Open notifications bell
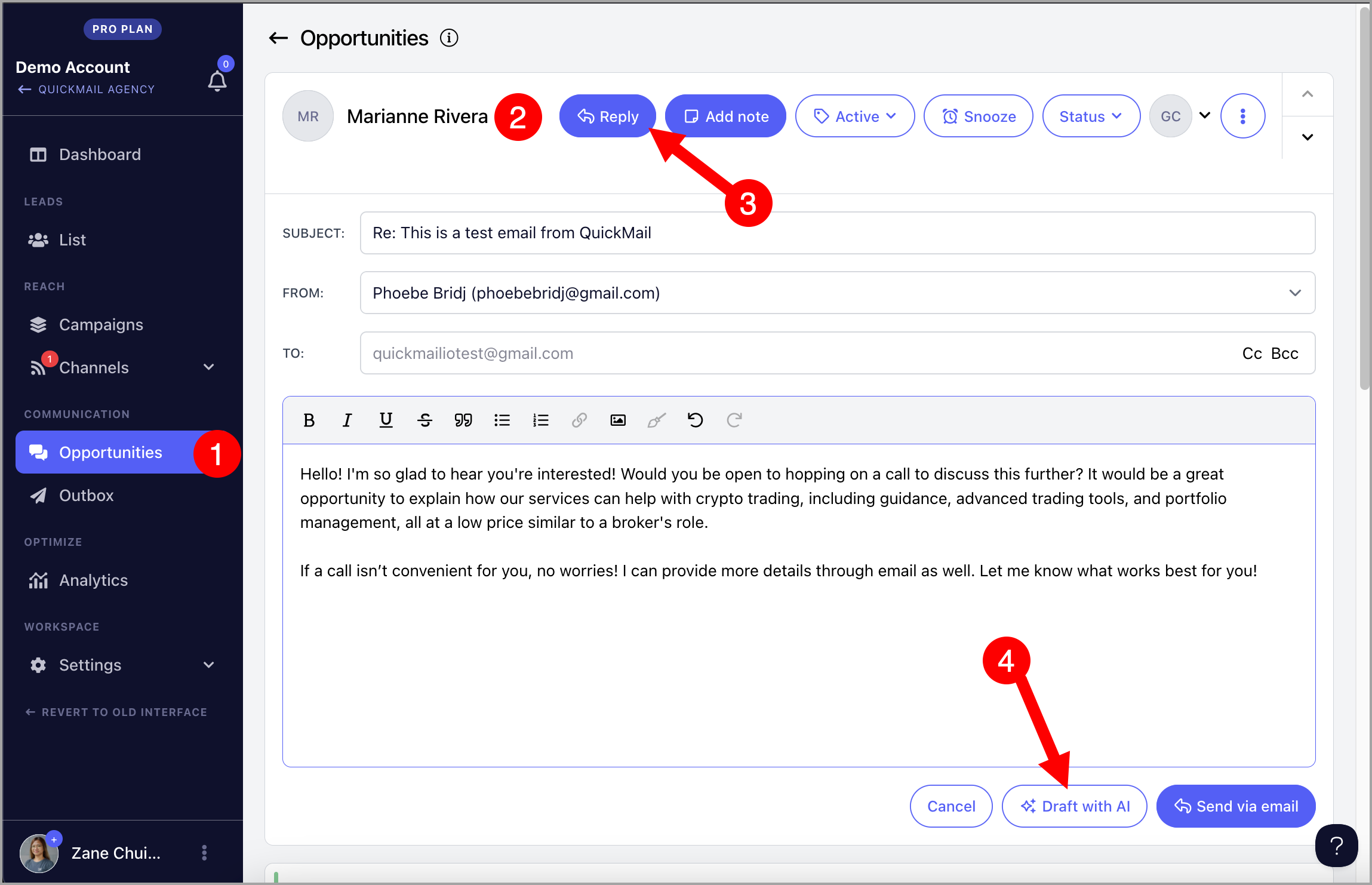Screen dimensions: 1372x885 (x=217, y=81)
